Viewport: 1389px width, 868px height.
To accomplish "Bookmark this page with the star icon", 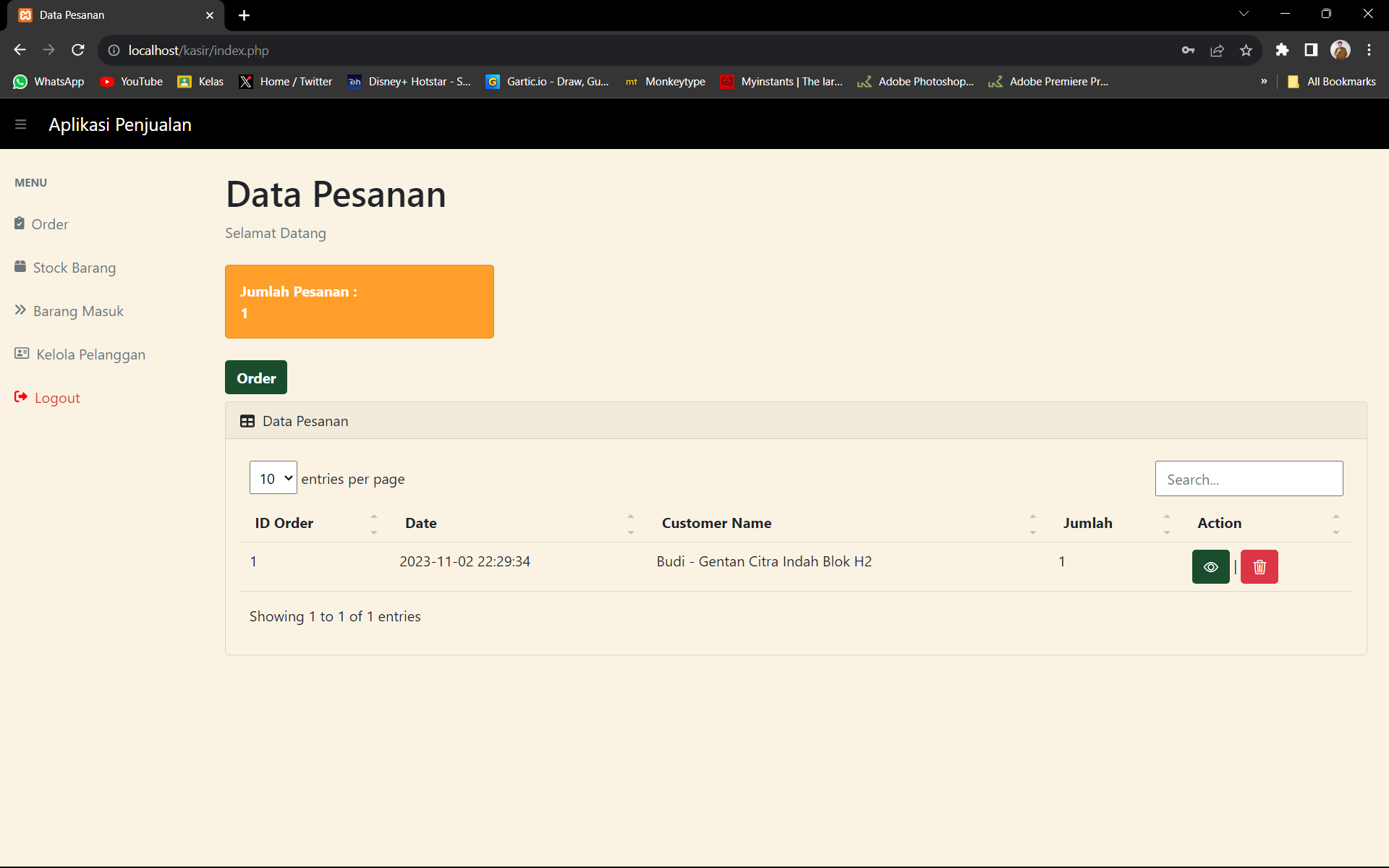I will [x=1246, y=50].
